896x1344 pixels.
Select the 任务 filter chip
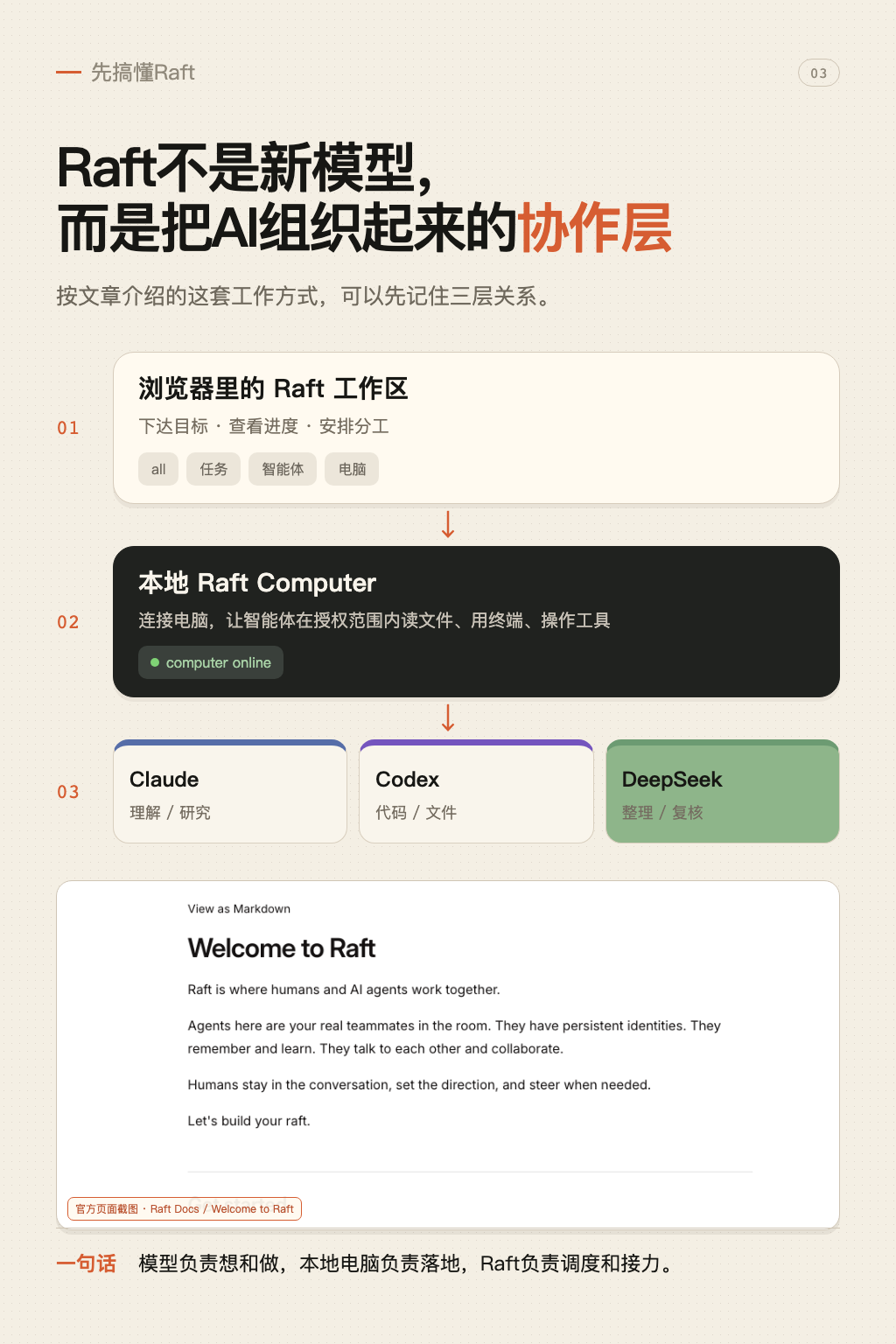coord(213,469)
